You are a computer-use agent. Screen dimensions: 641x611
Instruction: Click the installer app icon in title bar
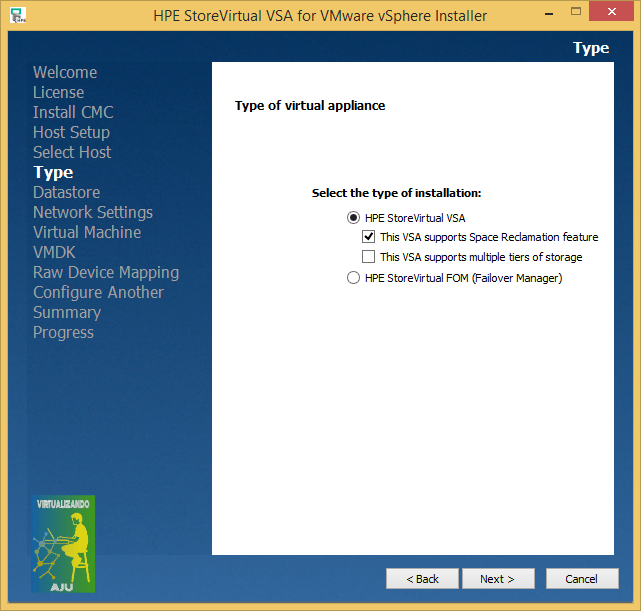(x=17, y=15)
